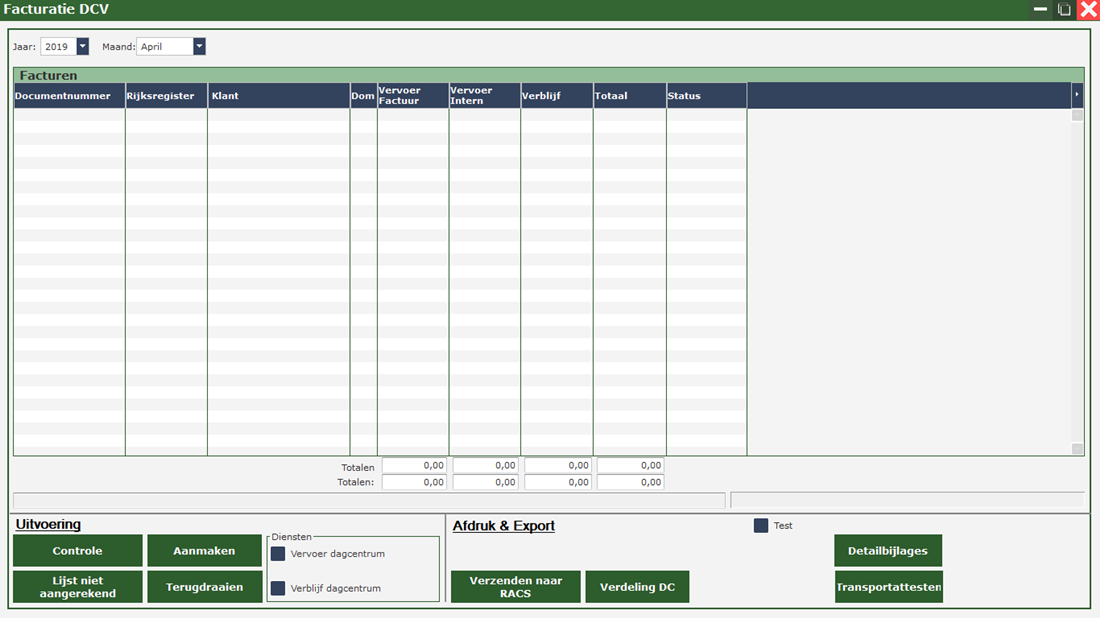The width and height of the screenshot is (1100, 618).
Task: Open the Jaar dropdown
Action: (x=82, y=46)
